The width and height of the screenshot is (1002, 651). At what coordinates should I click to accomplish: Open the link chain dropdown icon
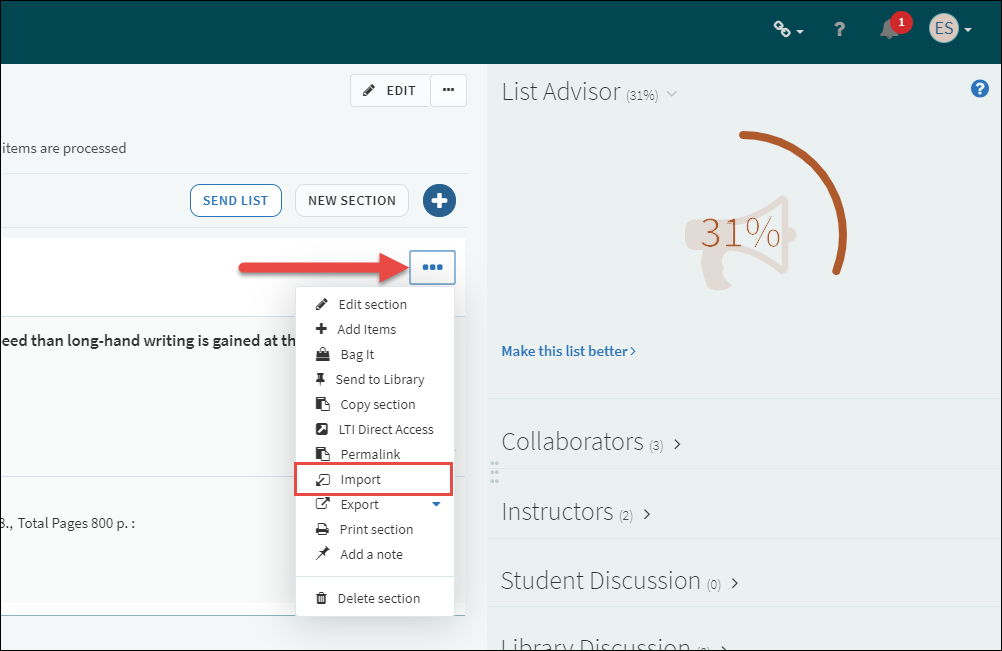788,30
